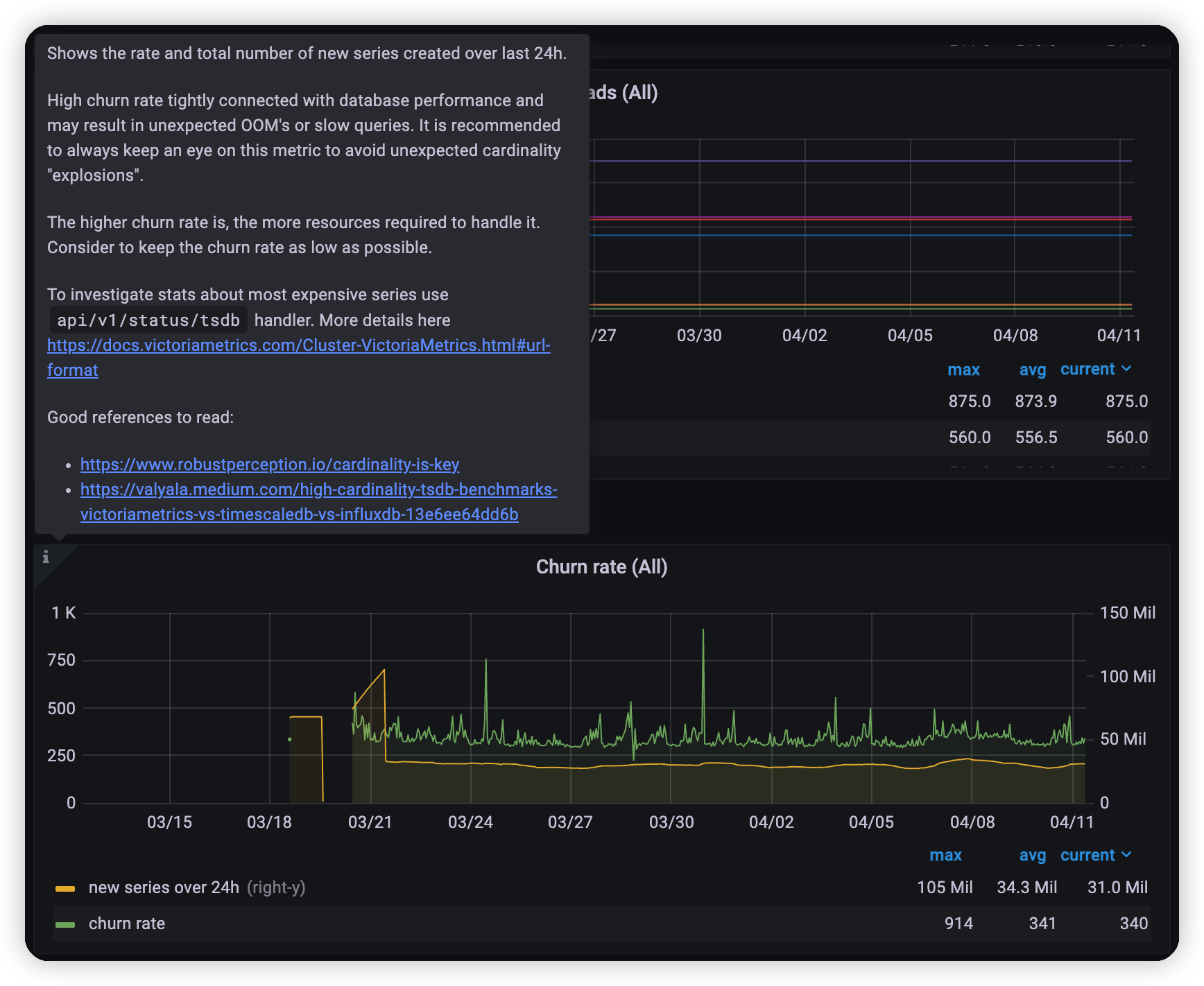This screenshot has height=986, width=1204.
Task: Open the robustperception.io cardinality article
Action: (270, 465)
